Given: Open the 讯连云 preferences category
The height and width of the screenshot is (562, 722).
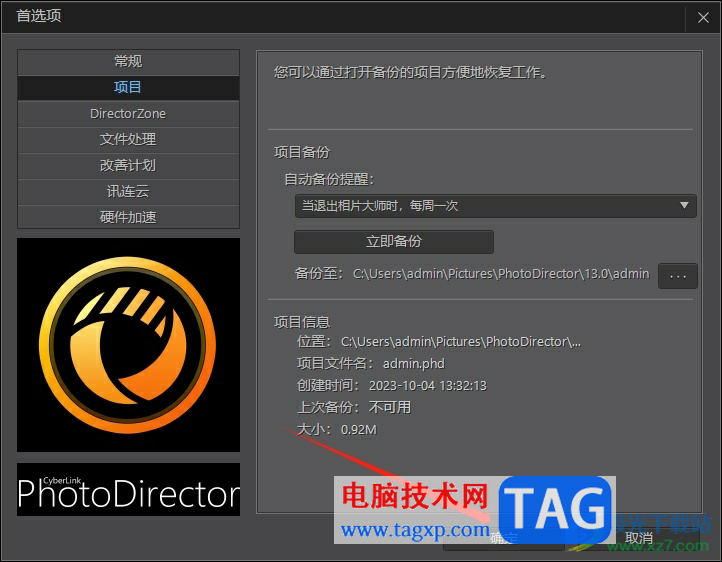Looking at the screenshot, I should tap(128, 191).
